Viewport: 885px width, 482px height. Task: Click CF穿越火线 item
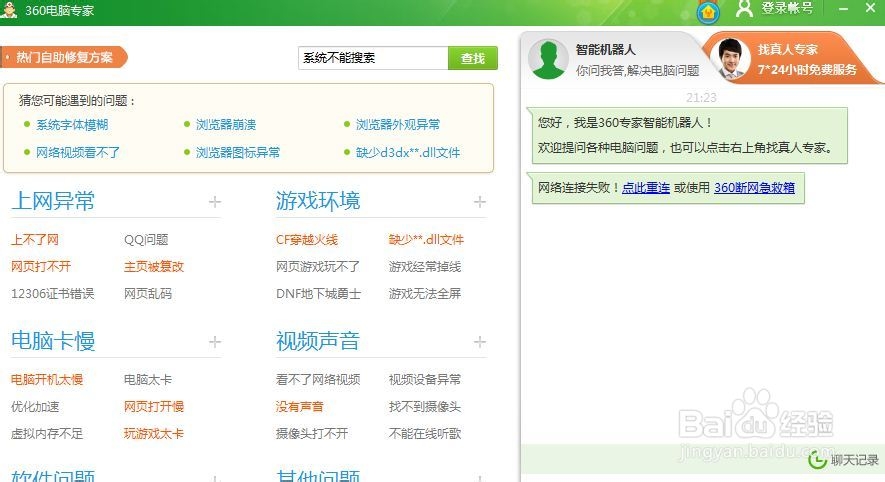coord(306,240)
